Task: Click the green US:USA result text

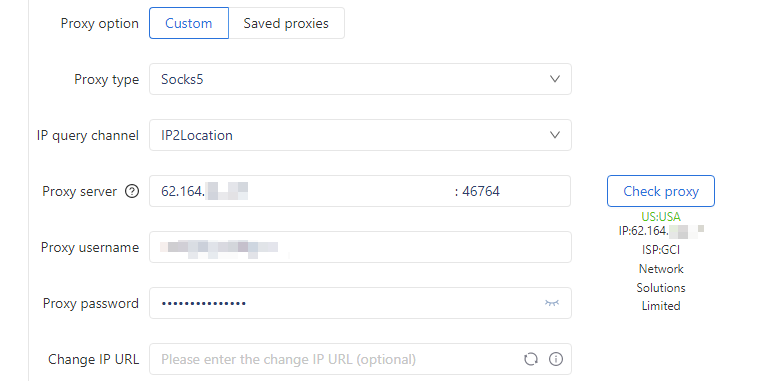Action: [661, 216]
